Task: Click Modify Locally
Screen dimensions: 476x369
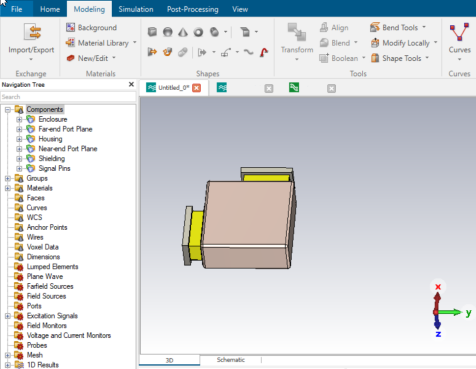Action: pos(400,43)
